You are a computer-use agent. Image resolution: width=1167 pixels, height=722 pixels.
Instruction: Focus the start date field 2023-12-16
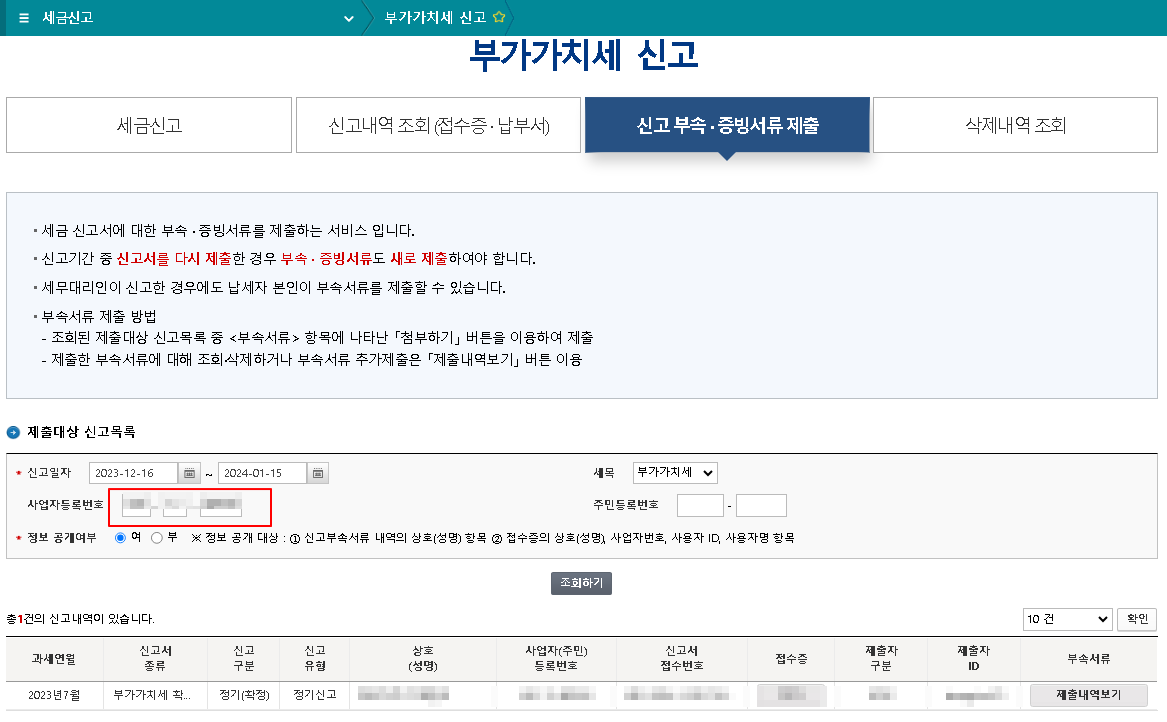[133, 473]
